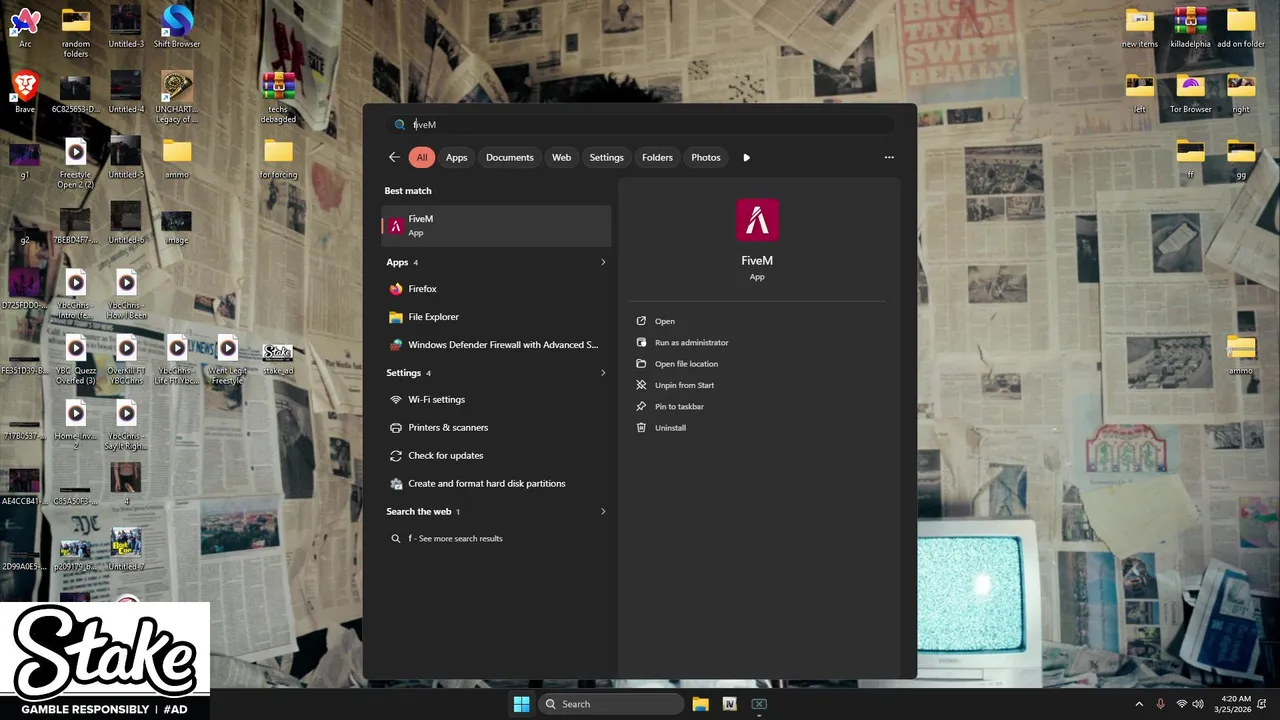Select the random folders desktop folder
The height and width of the screenshot is (720, 1280).
point(75,32)
